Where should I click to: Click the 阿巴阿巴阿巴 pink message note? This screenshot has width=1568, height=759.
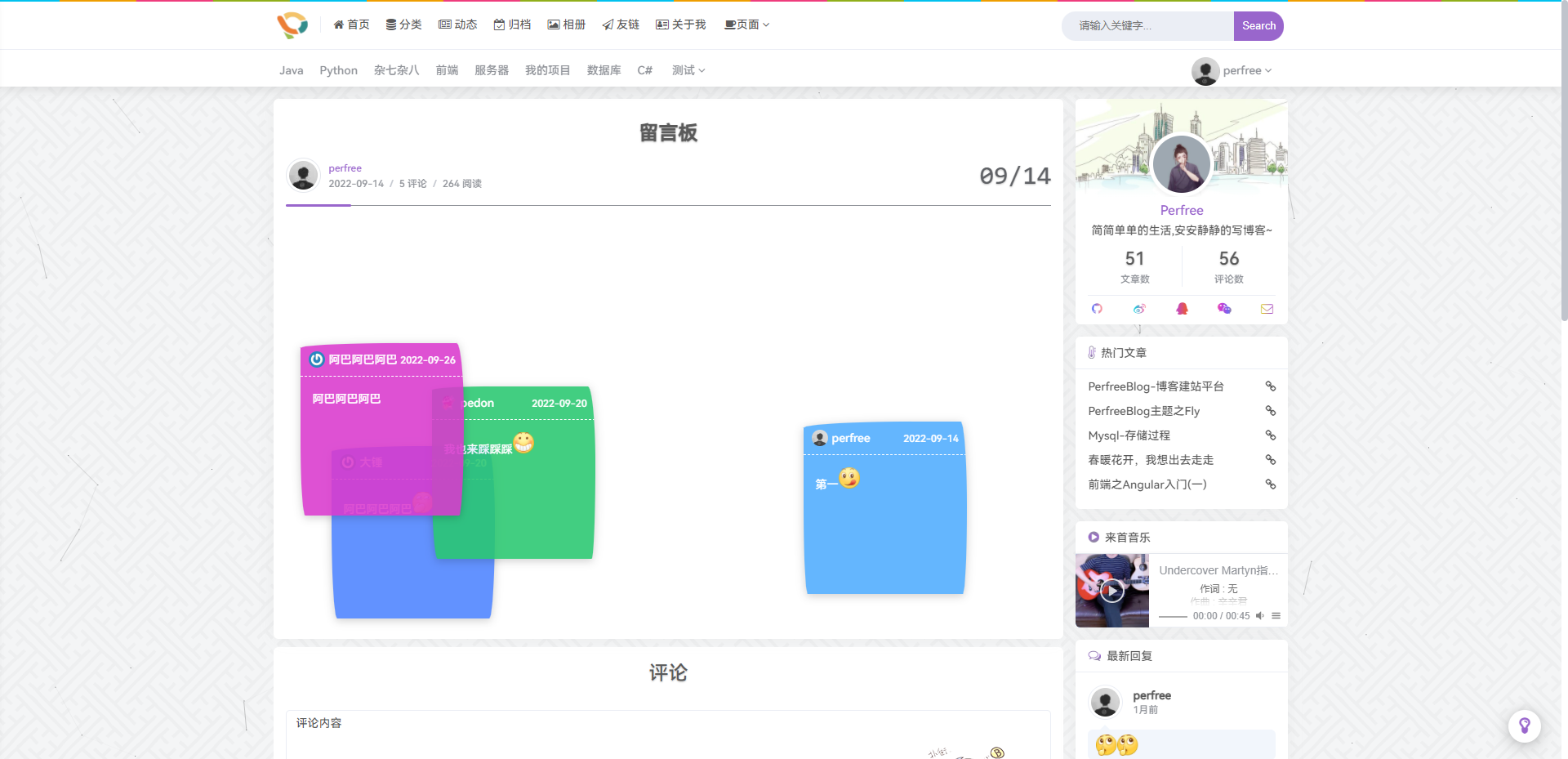381,430
